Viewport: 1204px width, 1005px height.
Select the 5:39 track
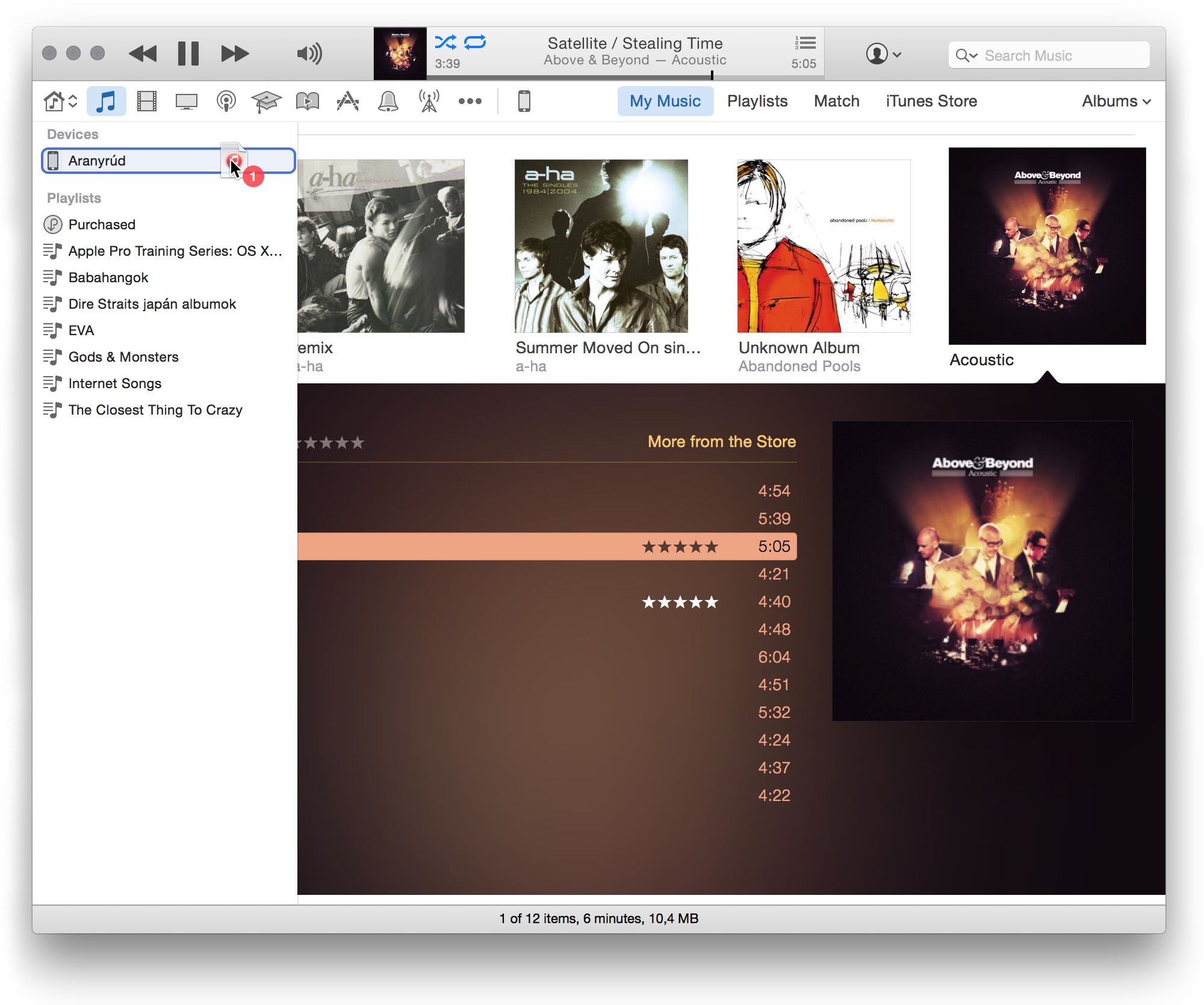(547, 519)
